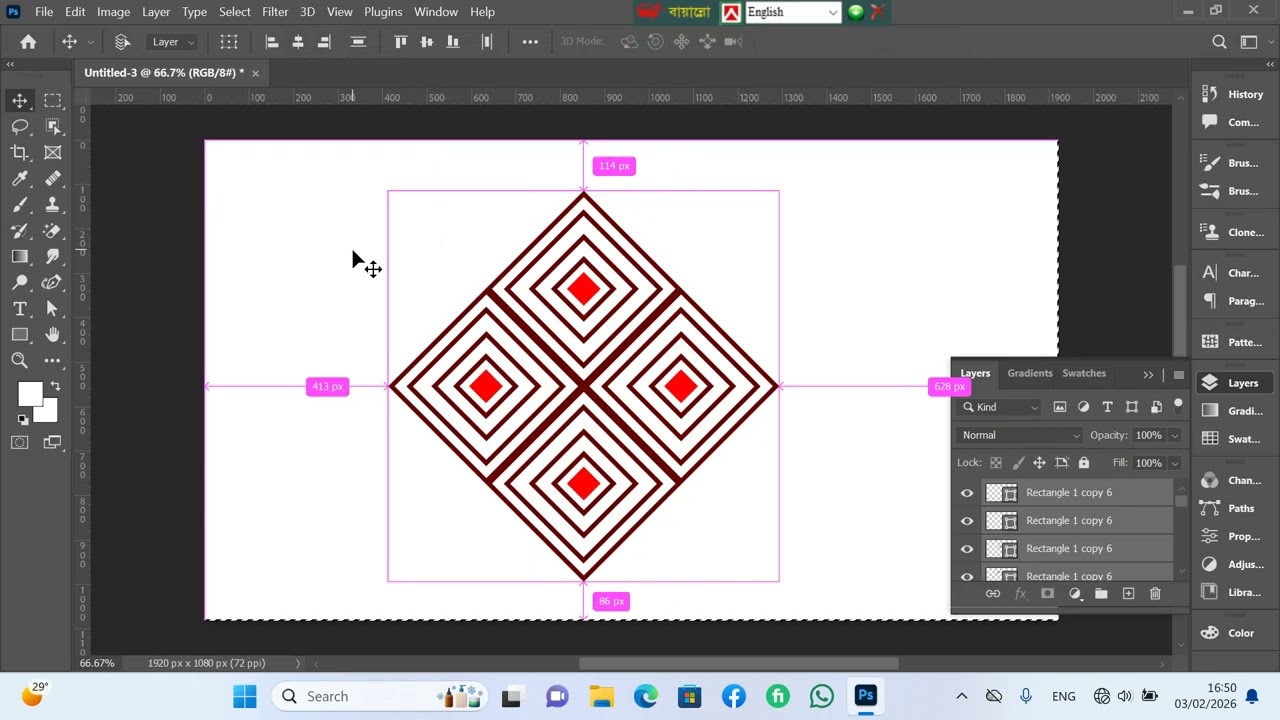The height and width of the screenshot is (720, 1280).
Task: Open the Photoshop search magnifier icon
Action: coord(1219,42)
